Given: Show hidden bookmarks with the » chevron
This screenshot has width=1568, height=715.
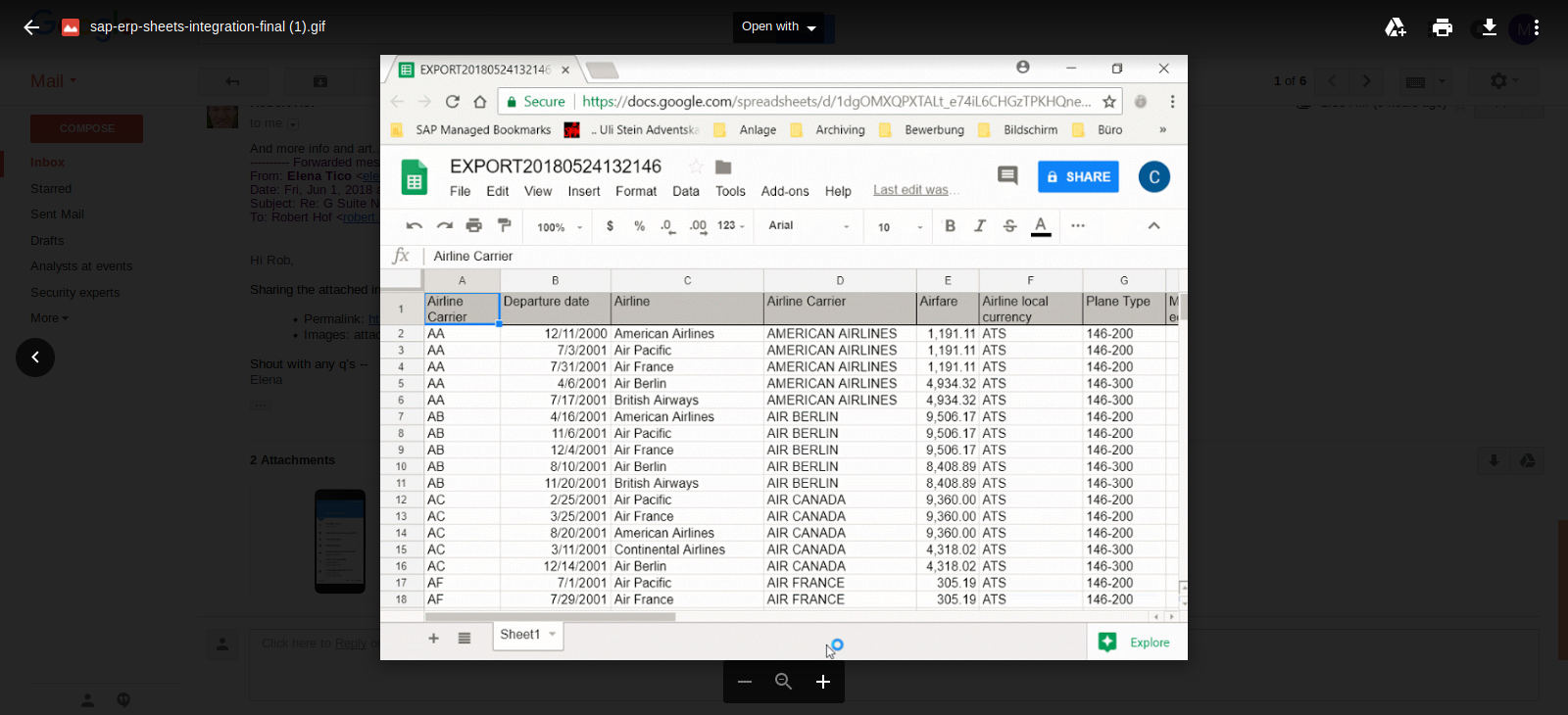Looking at the screenshot, I should [x=1163, y=130].
